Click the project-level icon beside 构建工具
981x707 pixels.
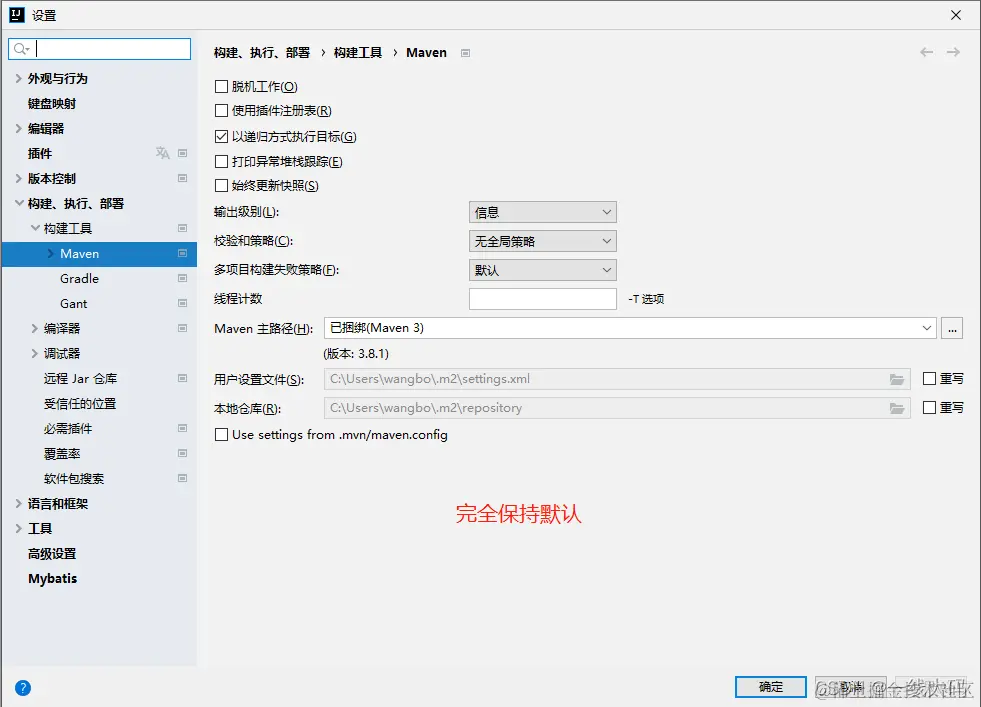(183, 228)
